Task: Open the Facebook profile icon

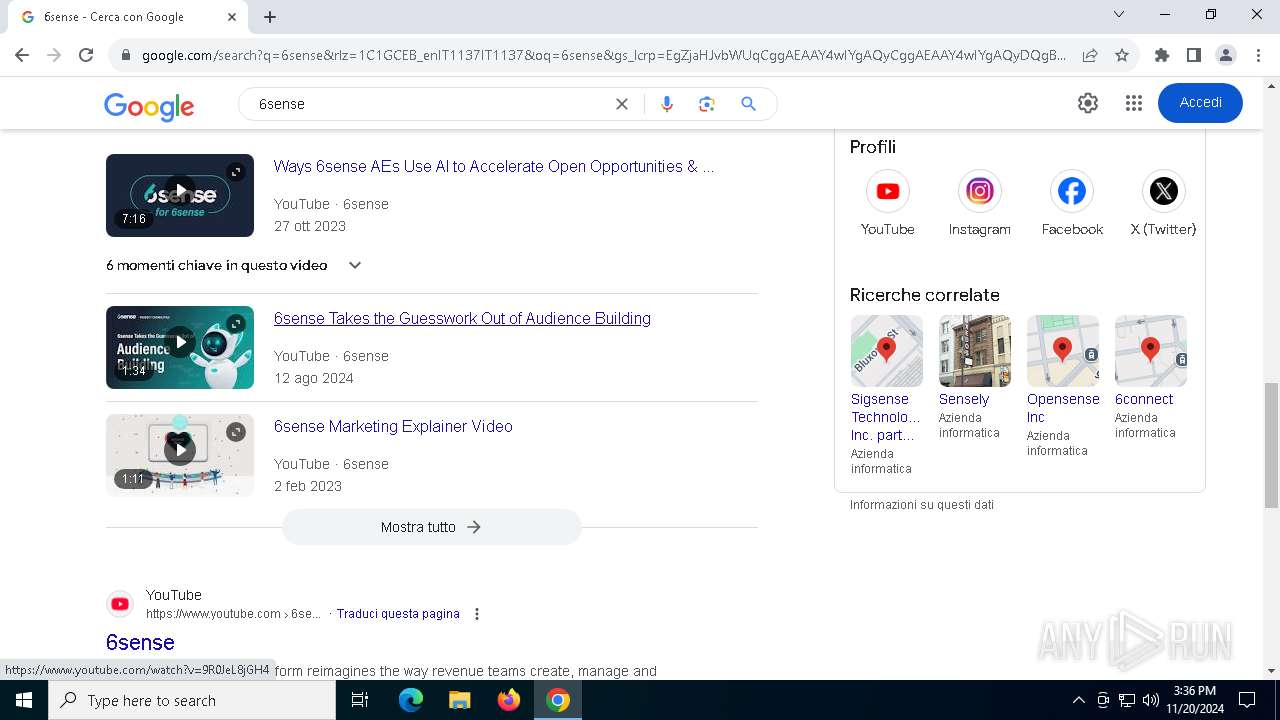Action: (x=1071, y=191)
